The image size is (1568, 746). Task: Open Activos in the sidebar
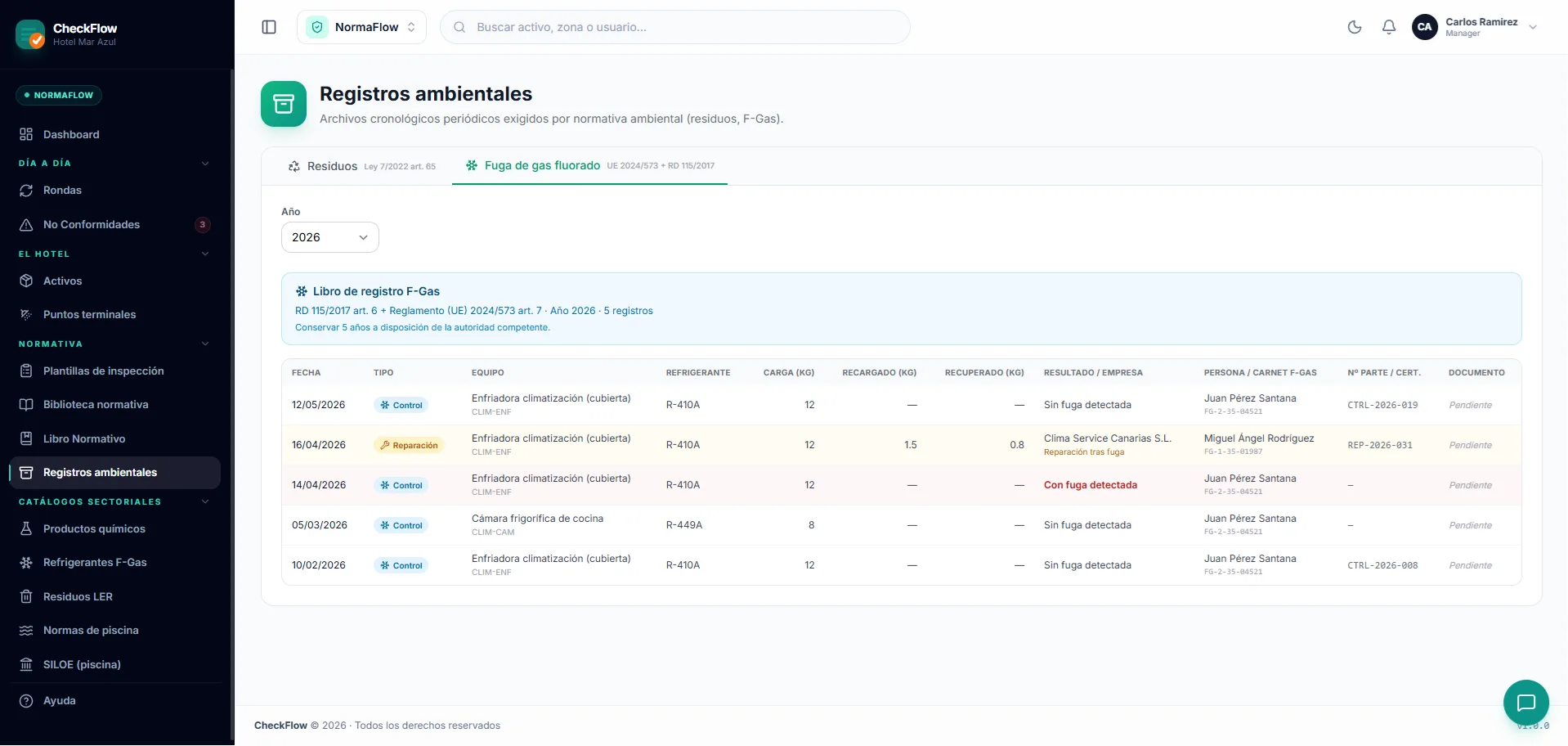114,281
